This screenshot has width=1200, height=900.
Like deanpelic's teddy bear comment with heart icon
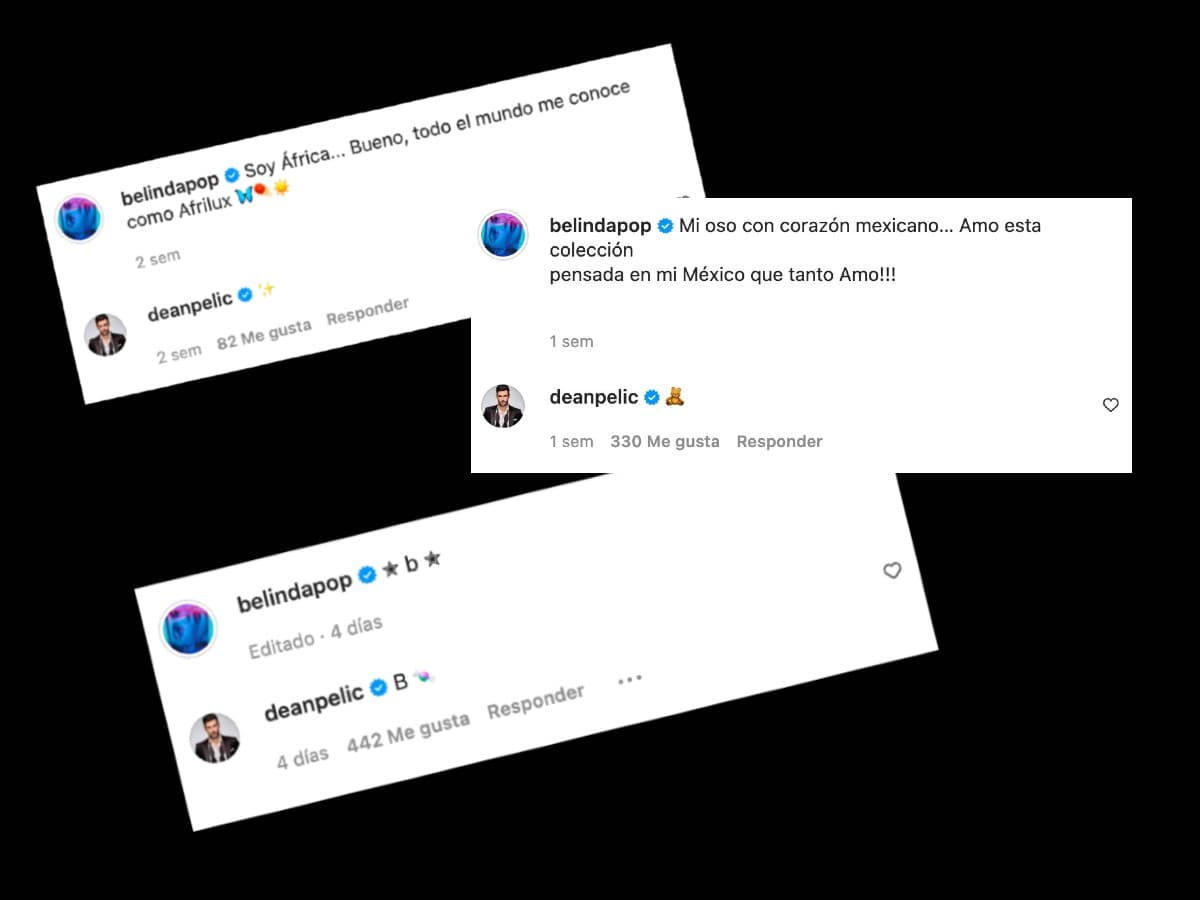[x=1110, y=405]
